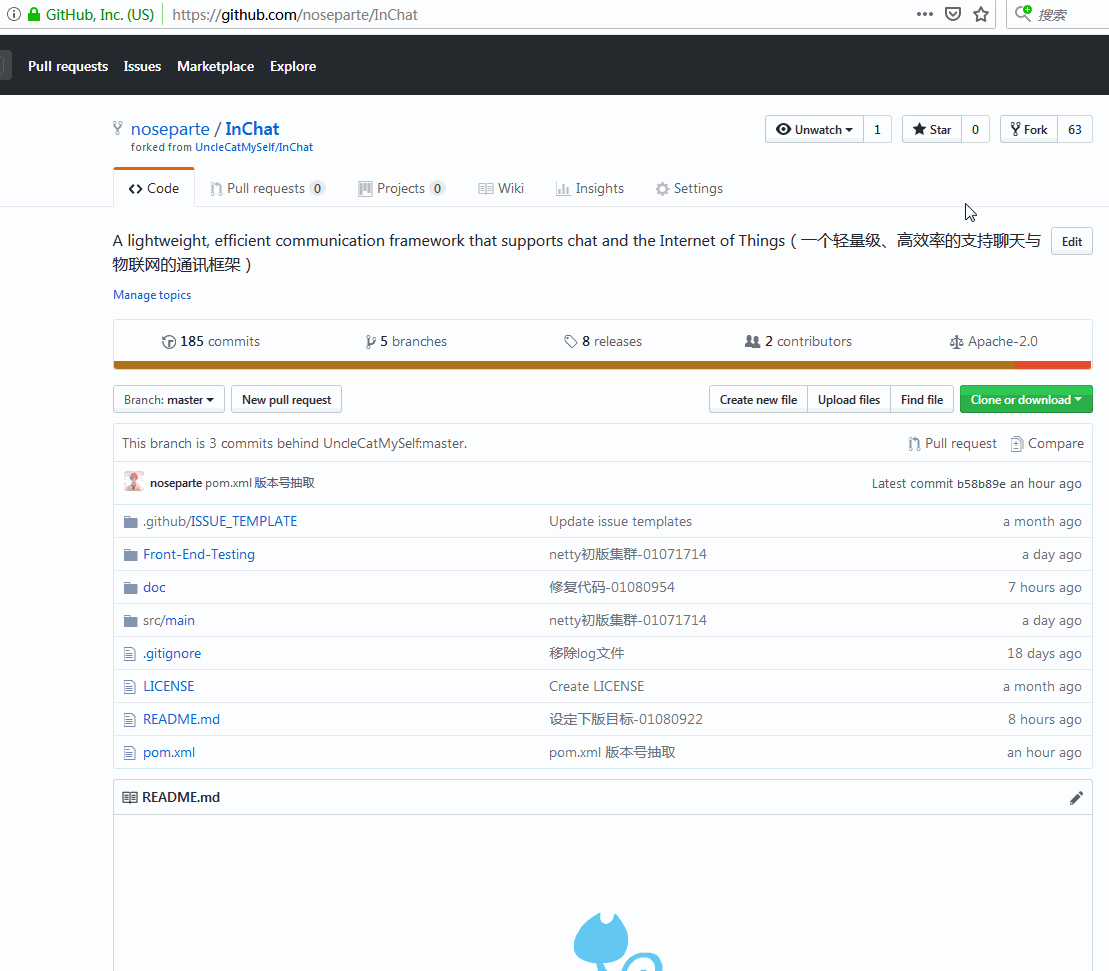This screenshot has height=971, width=1109.
Task: Open the UncleCatMySelf/InChat upstream link
Action: 254,147
